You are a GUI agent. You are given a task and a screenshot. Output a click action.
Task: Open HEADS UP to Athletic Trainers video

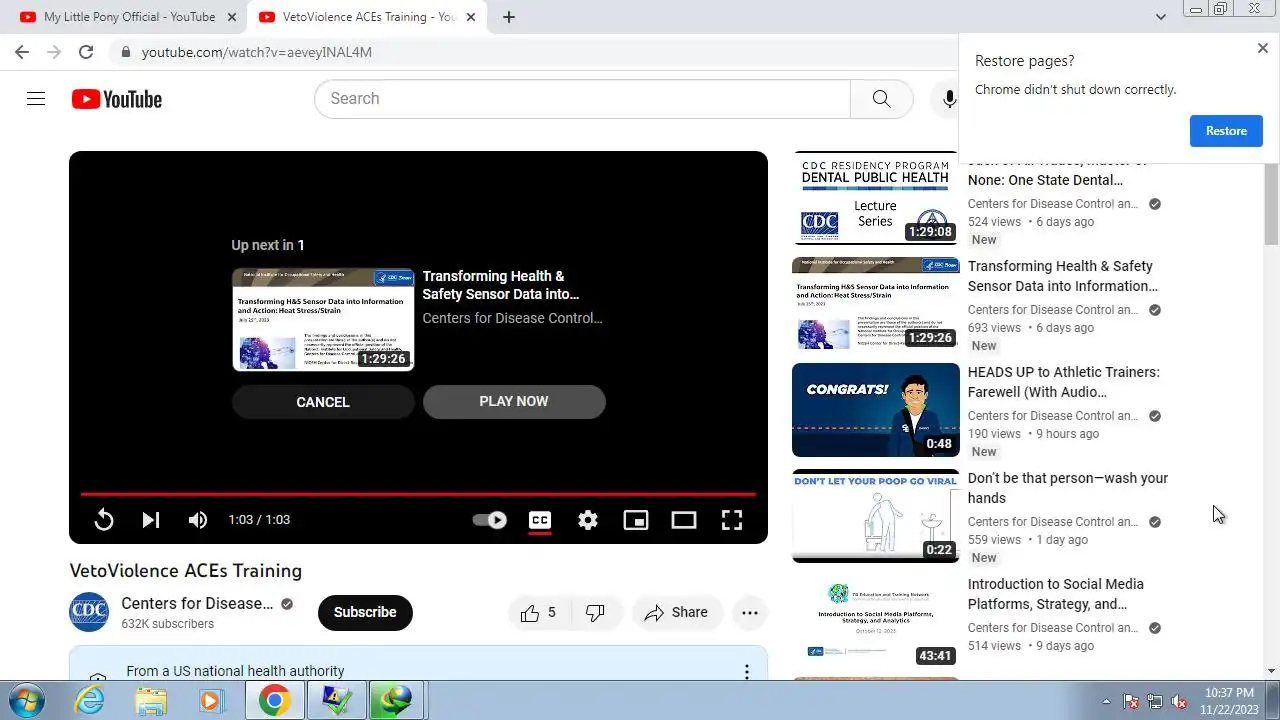tap(1064, 382)
